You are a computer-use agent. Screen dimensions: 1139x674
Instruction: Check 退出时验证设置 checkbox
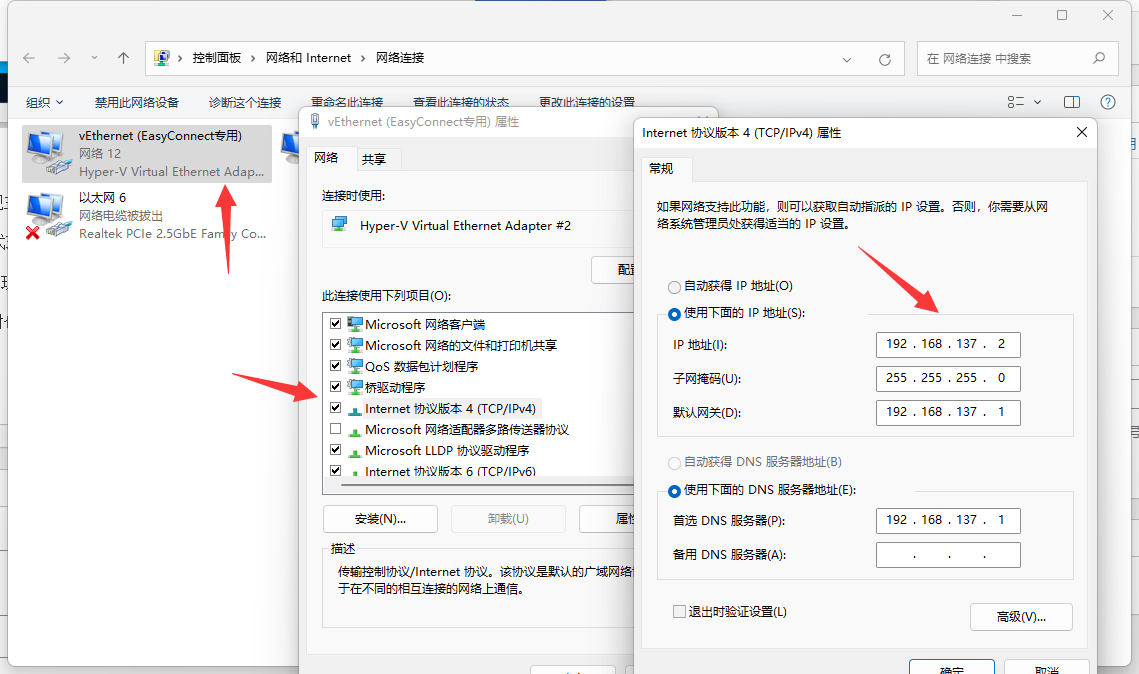(x=680, y=611)
